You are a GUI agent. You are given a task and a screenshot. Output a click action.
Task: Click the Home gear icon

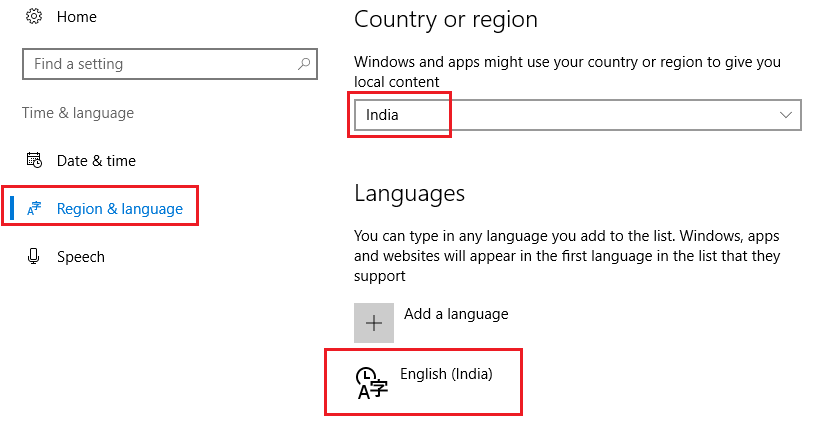(x=33, y=17)
